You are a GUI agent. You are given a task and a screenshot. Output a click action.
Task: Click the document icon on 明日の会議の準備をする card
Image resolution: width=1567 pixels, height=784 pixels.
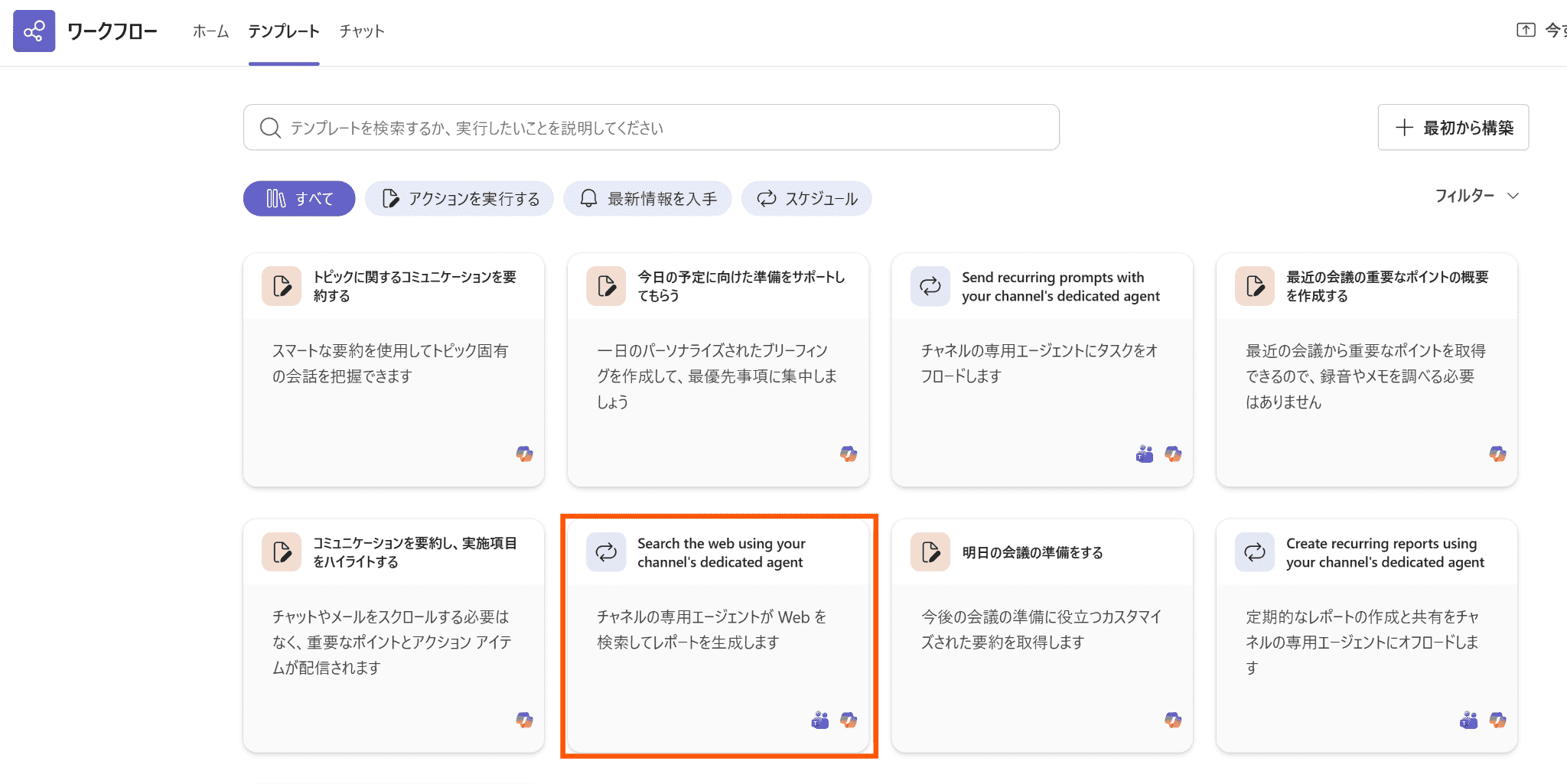click(x=930, y=552)
